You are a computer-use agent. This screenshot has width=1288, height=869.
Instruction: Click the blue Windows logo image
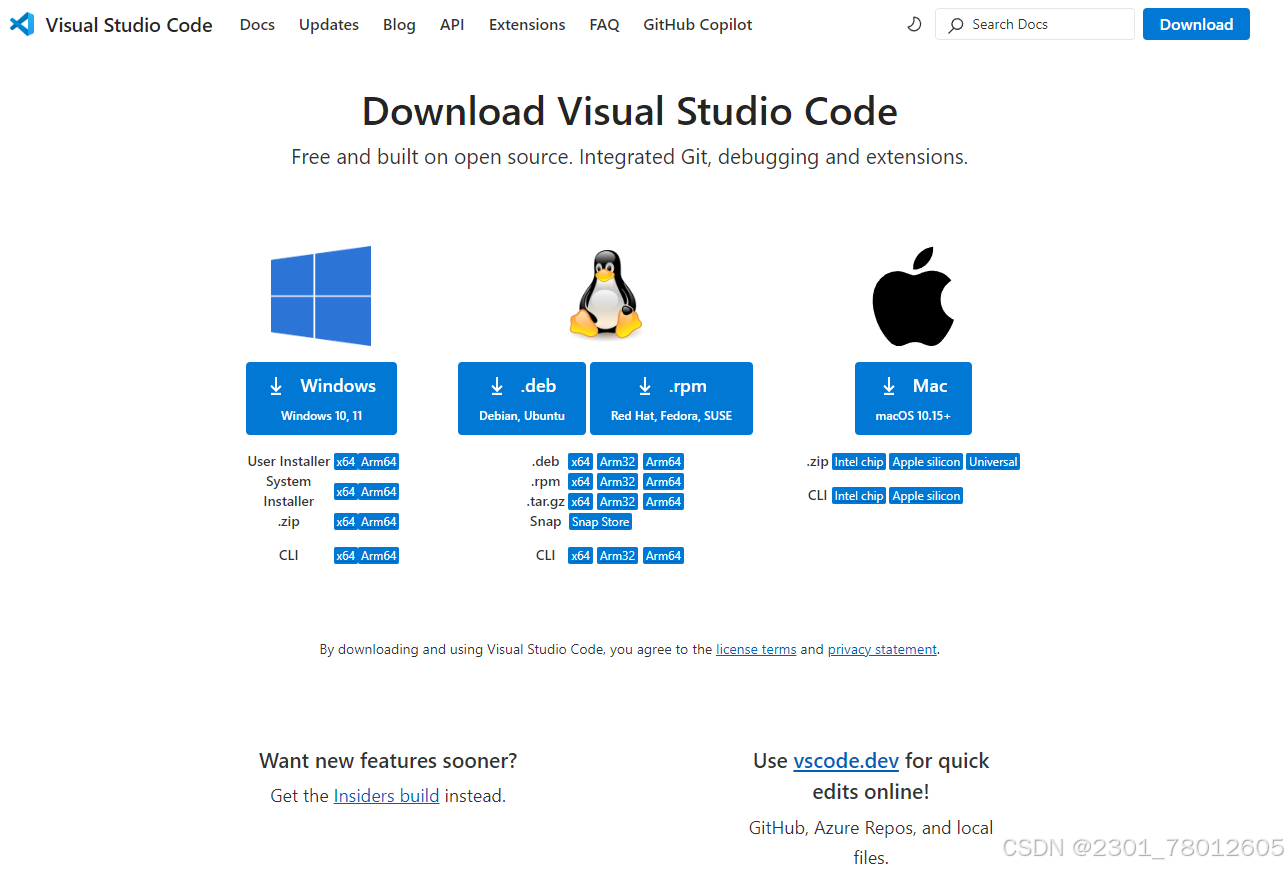point(321,296)
